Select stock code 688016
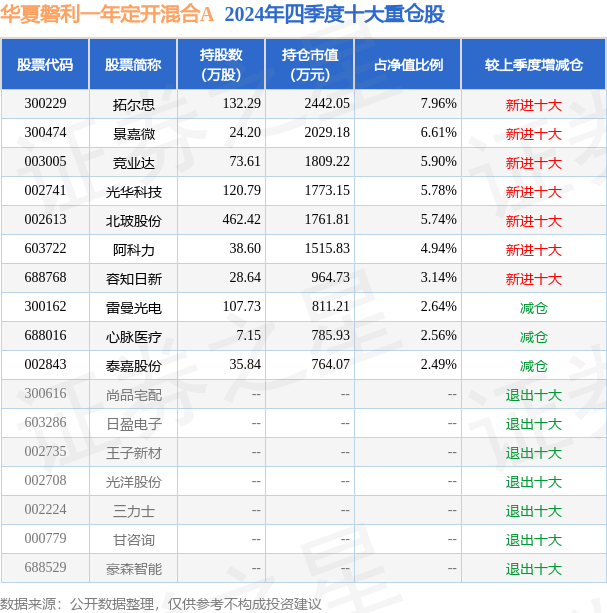The image size is (607, 613). click(x=45, y=335)
